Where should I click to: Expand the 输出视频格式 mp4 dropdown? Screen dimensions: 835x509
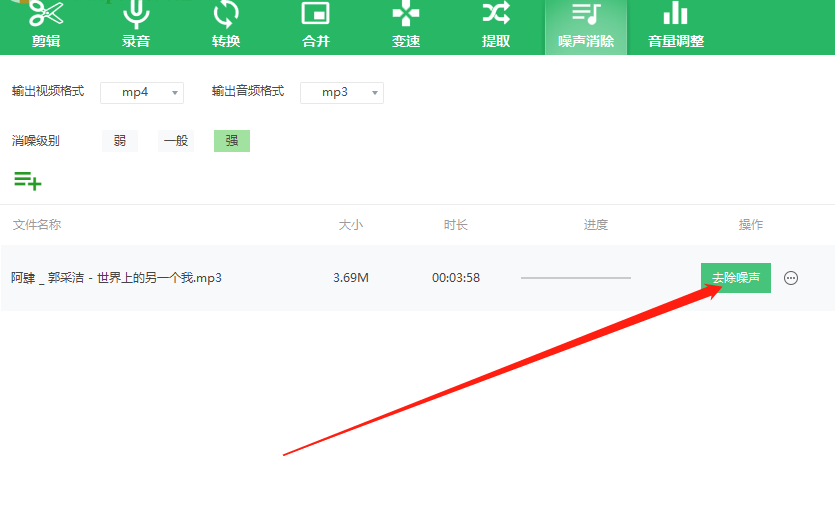coord(142,93)
